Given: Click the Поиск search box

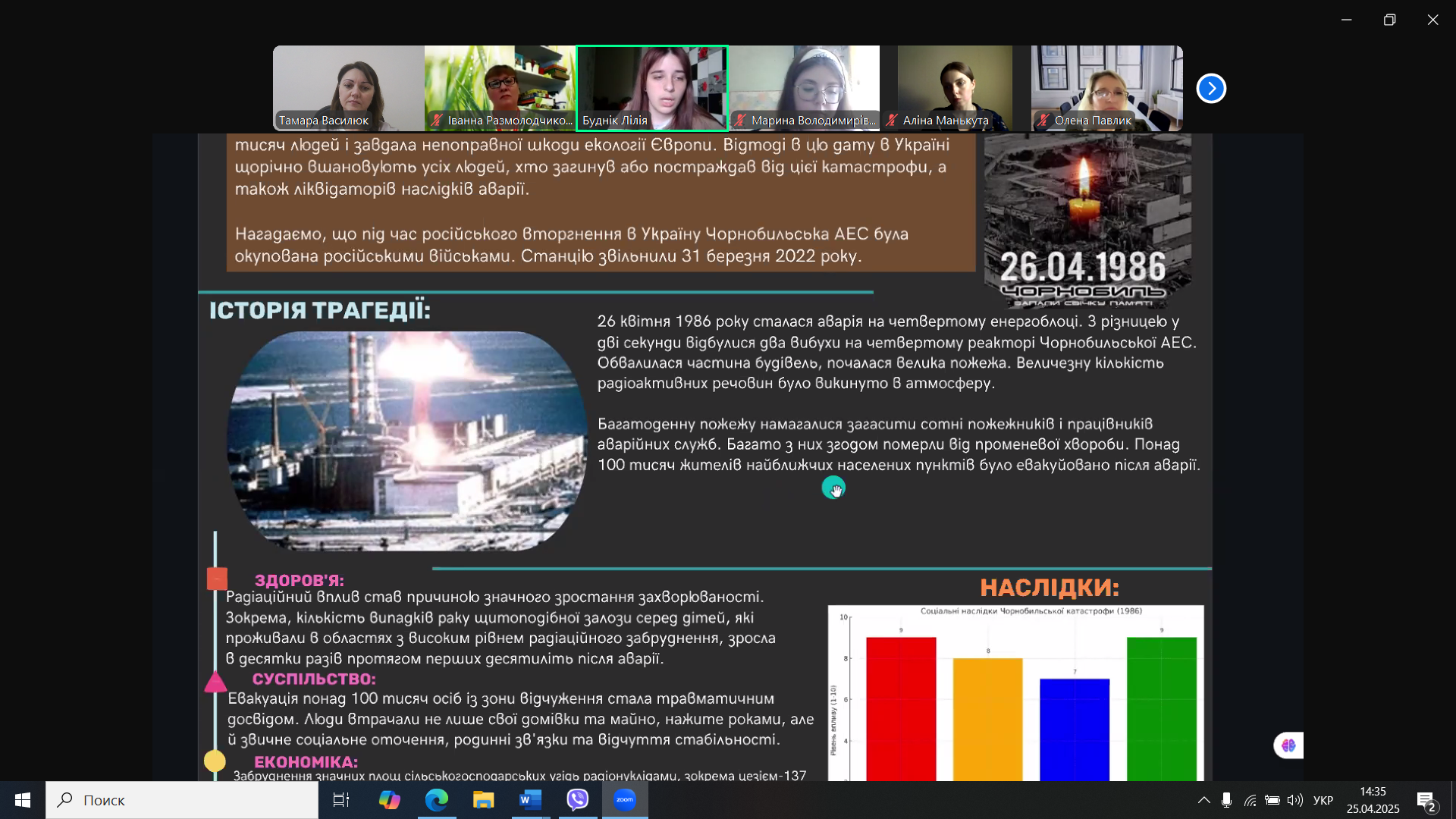Looking at the screenshot, I should point(182,800).
